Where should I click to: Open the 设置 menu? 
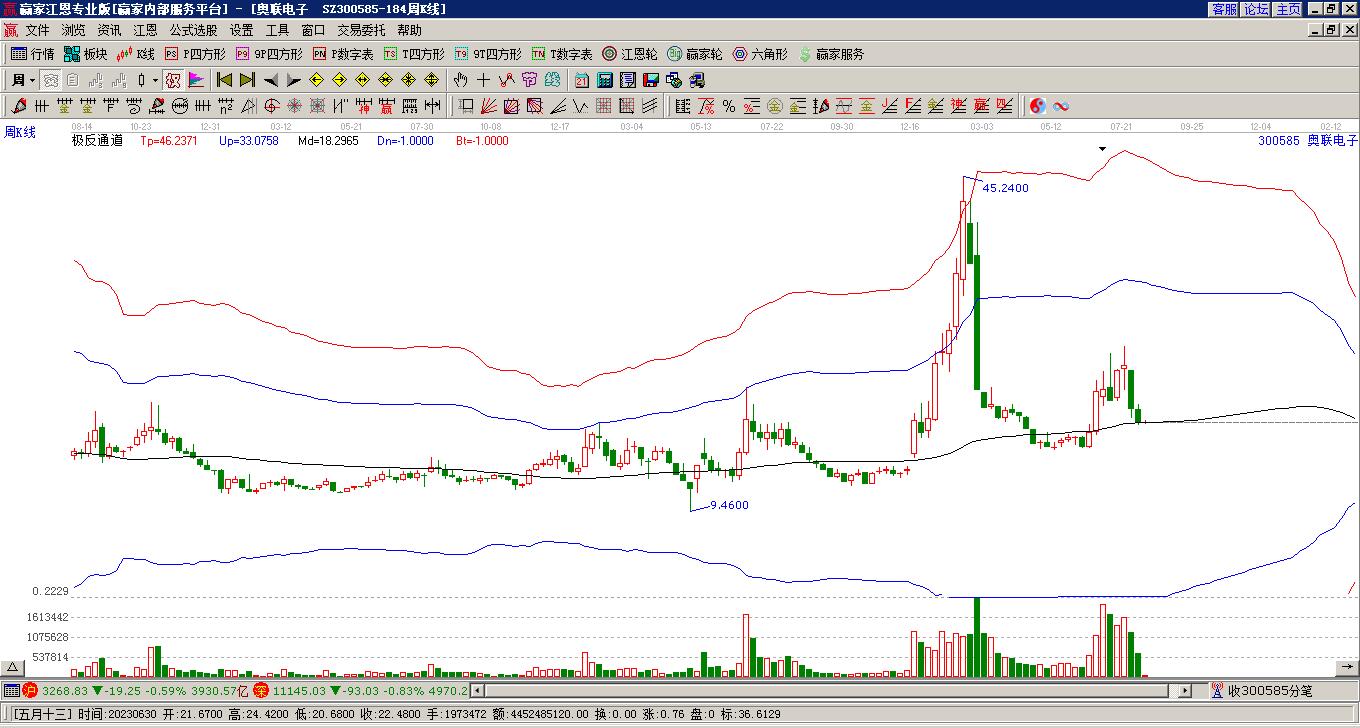click(241, 31)
